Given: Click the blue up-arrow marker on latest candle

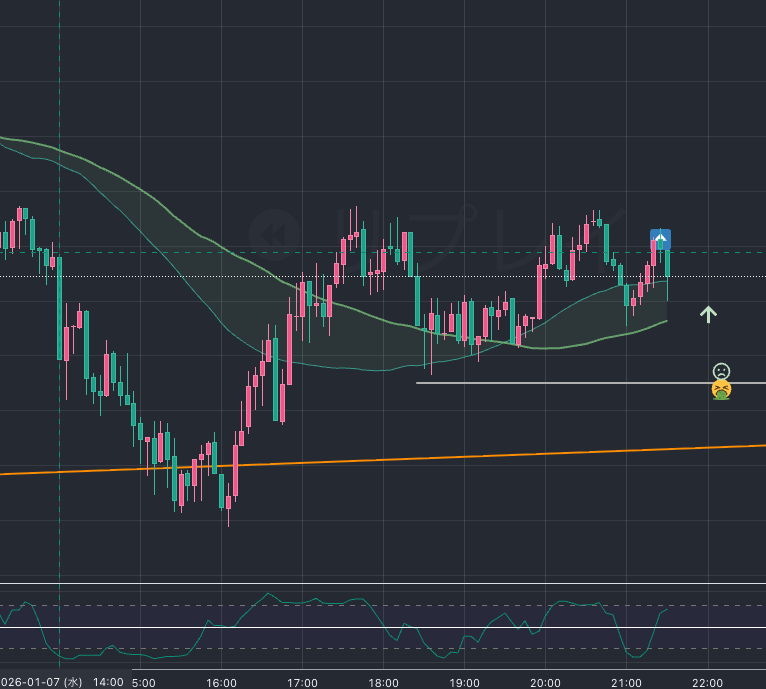Looking at the screenshot, I should pyautogui.click(x=660, y=239).
